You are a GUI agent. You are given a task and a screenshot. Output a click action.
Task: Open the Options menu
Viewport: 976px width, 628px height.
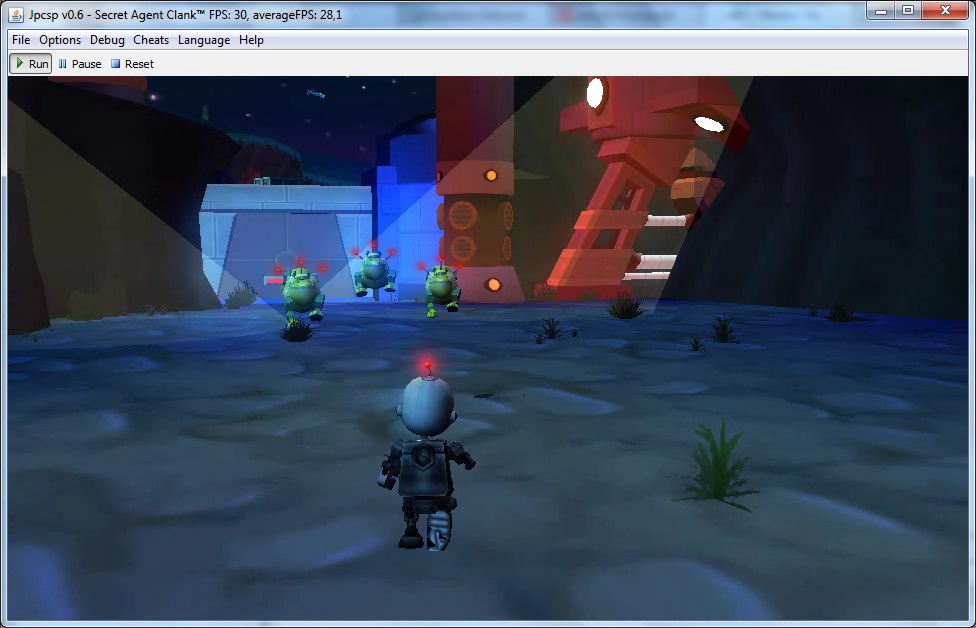coord(60,40)
